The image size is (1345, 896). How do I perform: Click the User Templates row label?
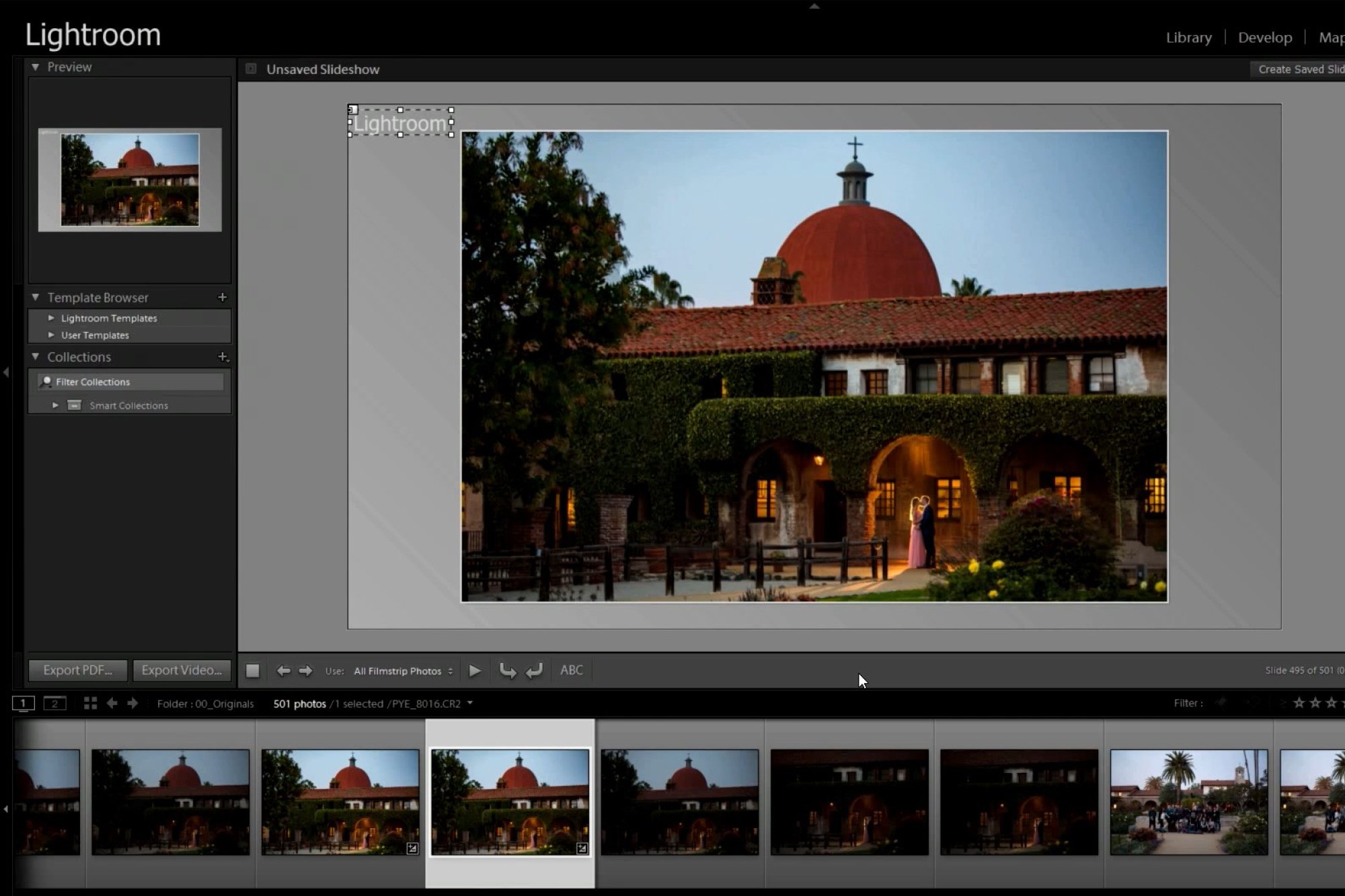point(95,335)
